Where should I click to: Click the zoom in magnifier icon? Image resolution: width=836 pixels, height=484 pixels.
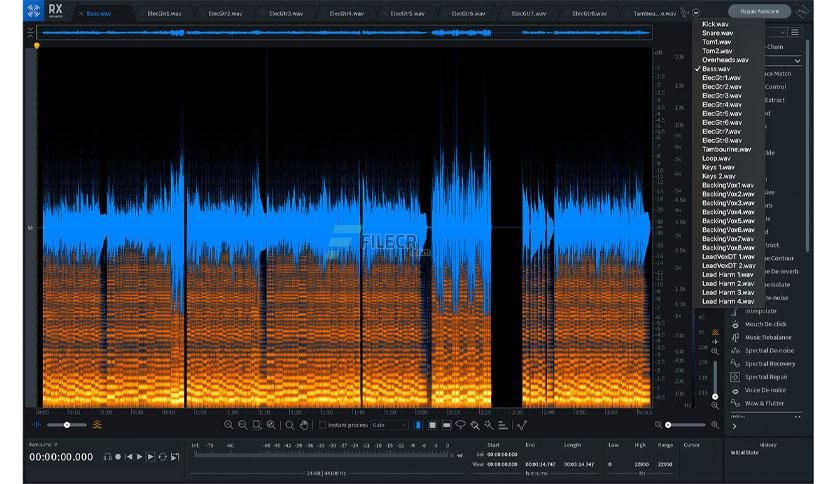[229, 425]
